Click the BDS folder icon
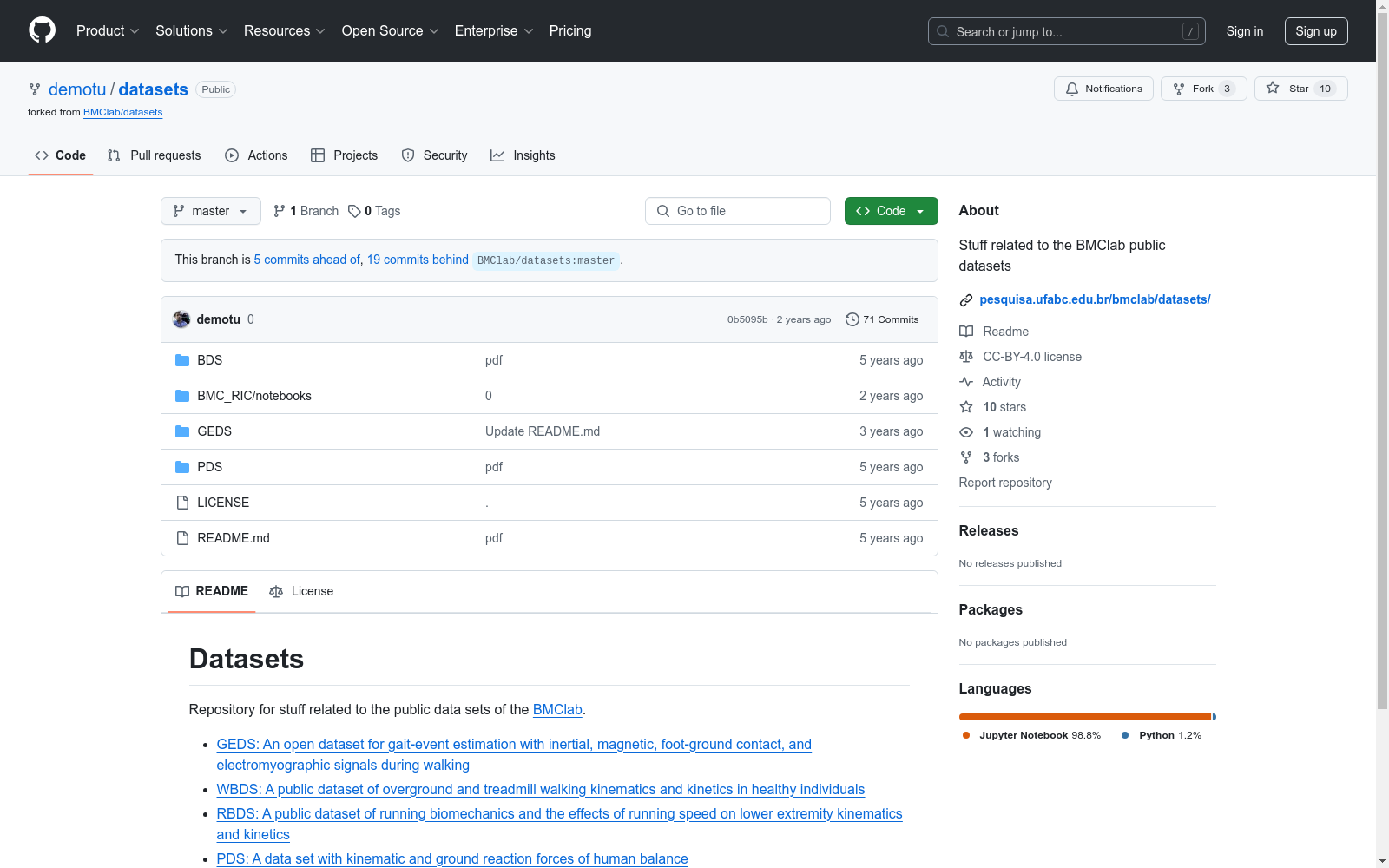 [182, 360]
